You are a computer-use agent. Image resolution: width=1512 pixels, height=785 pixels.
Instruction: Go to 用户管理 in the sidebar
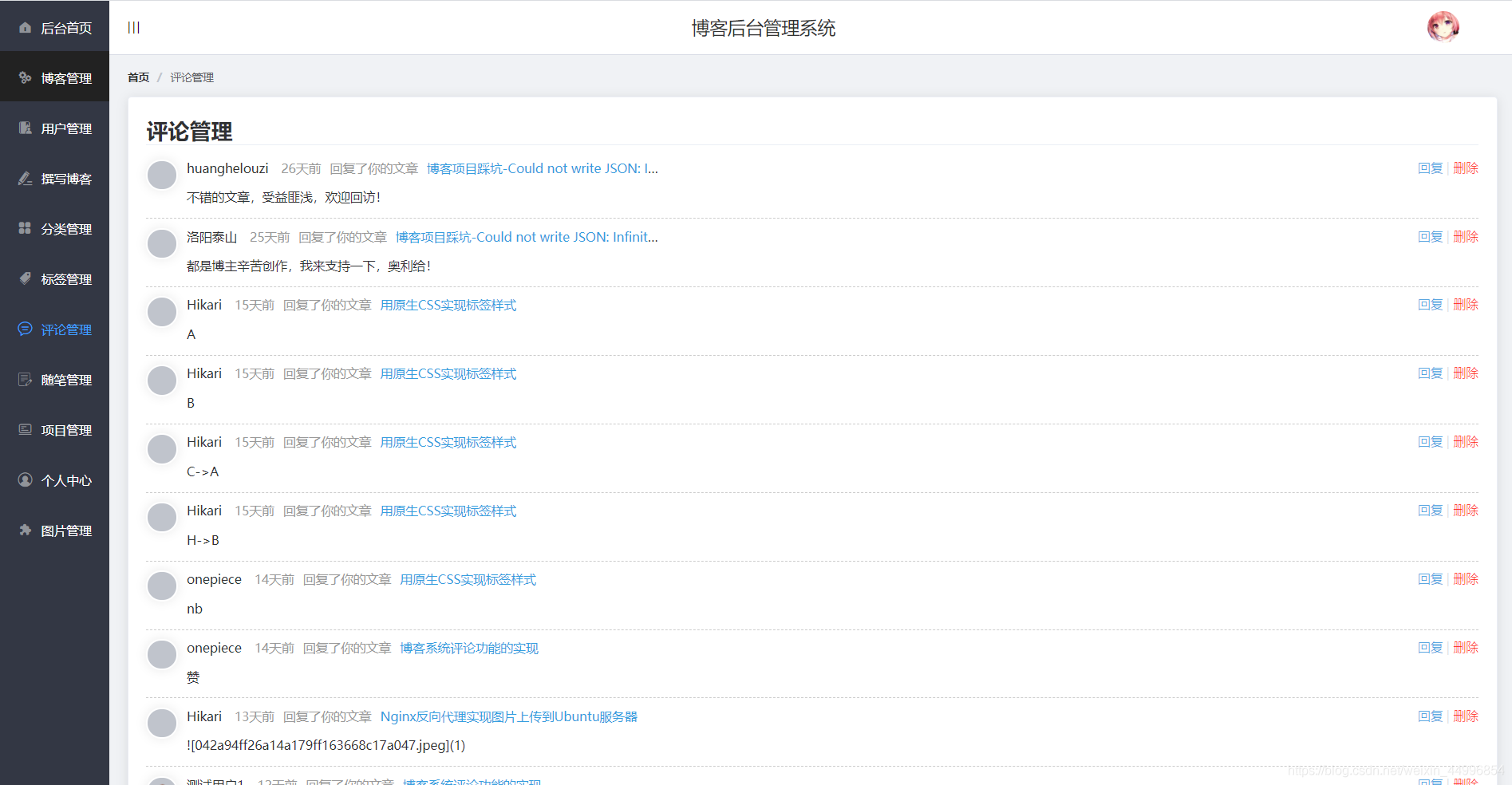(x=54, y=128)
